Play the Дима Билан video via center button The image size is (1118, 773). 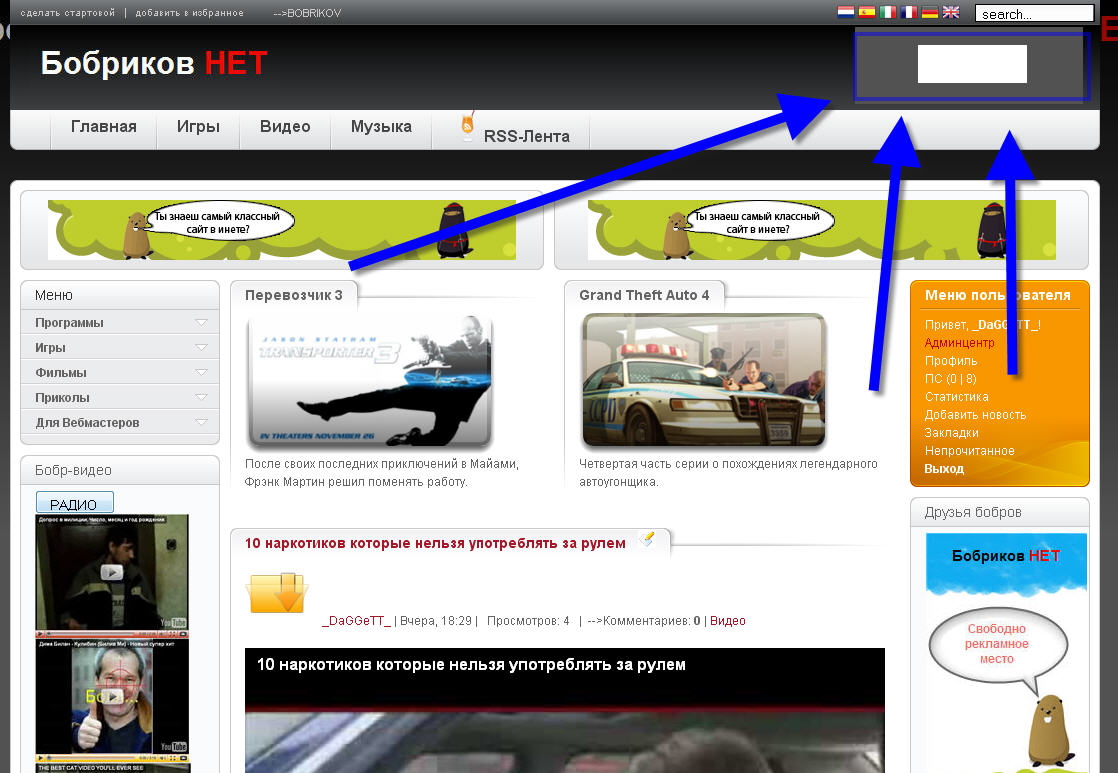tap(112, 696)
